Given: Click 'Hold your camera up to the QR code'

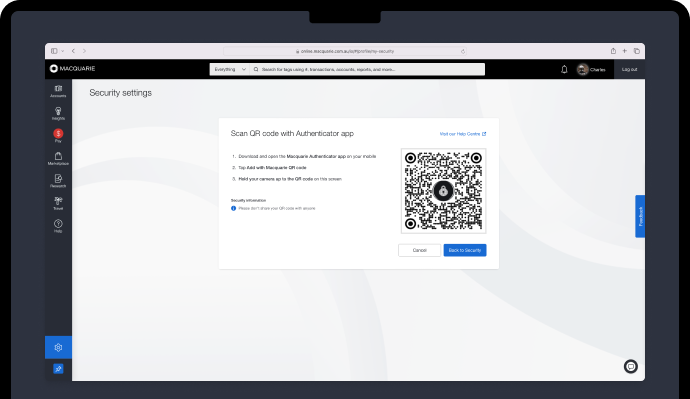Looking at the screenshot, I should pos(290,179).
